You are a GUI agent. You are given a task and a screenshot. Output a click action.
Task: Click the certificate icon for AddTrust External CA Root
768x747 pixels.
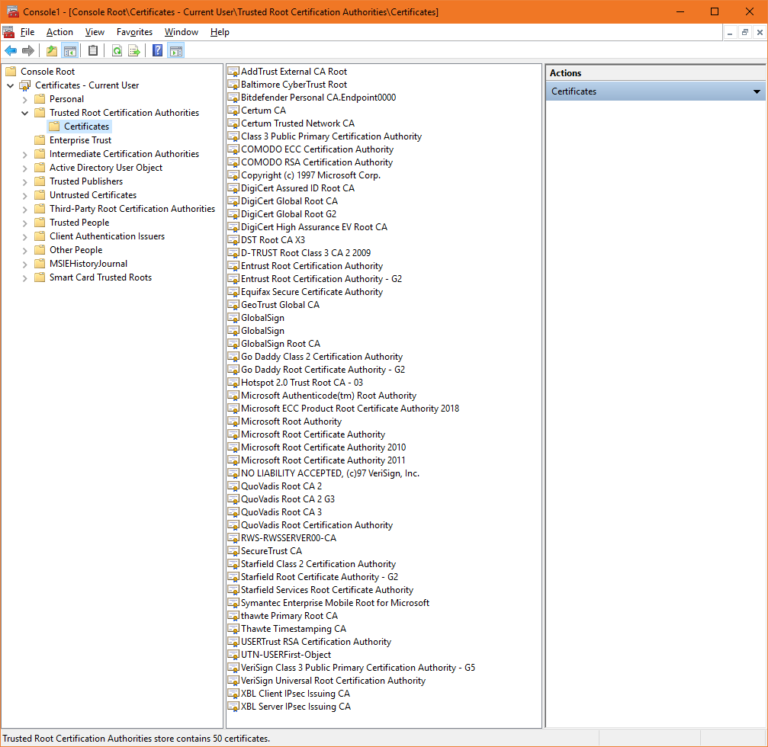[234, 72]
